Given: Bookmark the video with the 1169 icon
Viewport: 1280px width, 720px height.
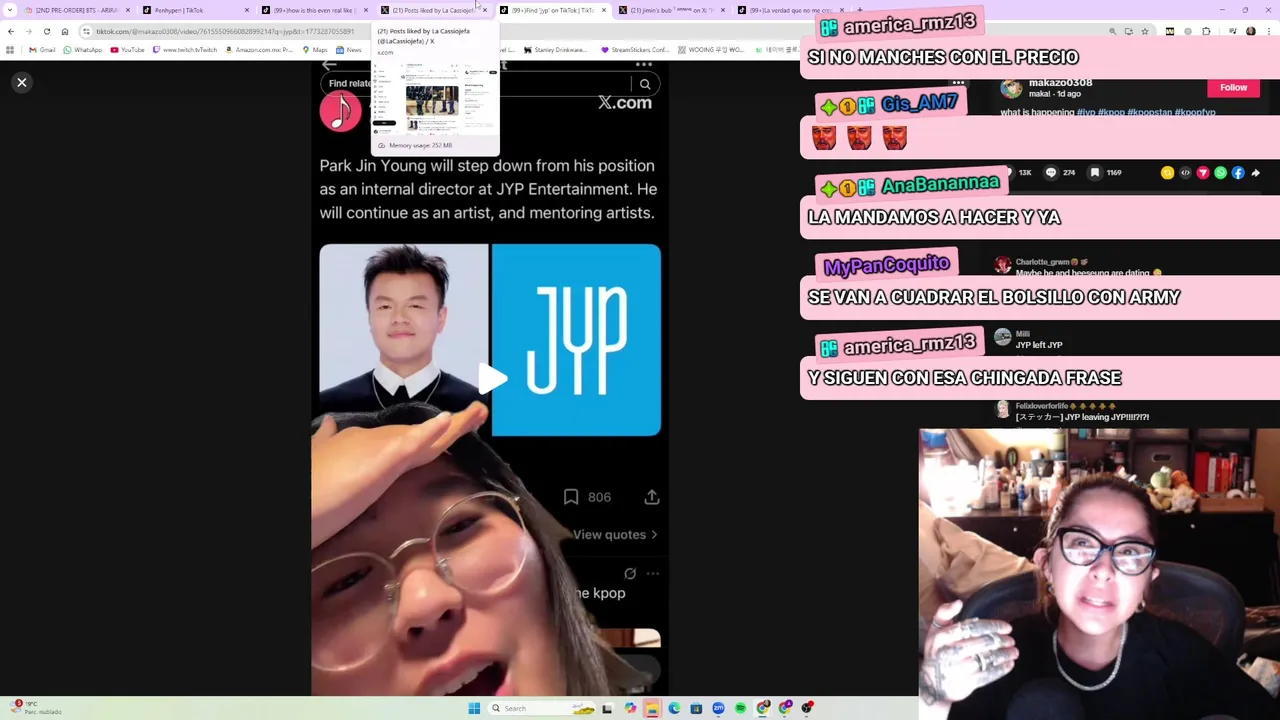Looking at the screenshot, I should click(x=1095, y=173).
